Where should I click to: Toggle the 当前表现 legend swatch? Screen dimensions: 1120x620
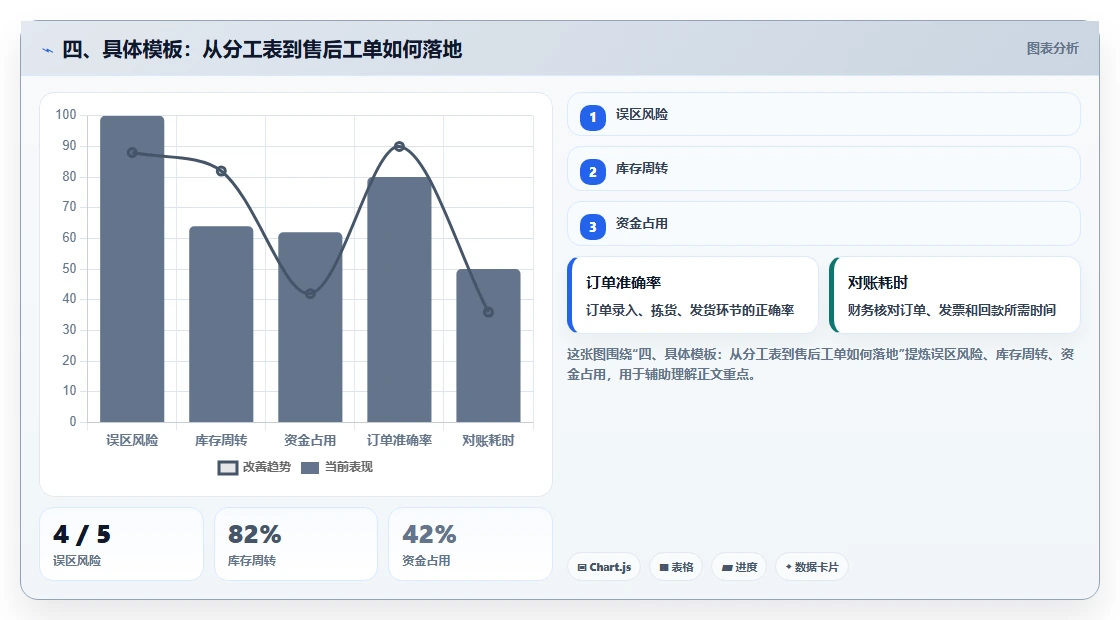tap(310, 468)
